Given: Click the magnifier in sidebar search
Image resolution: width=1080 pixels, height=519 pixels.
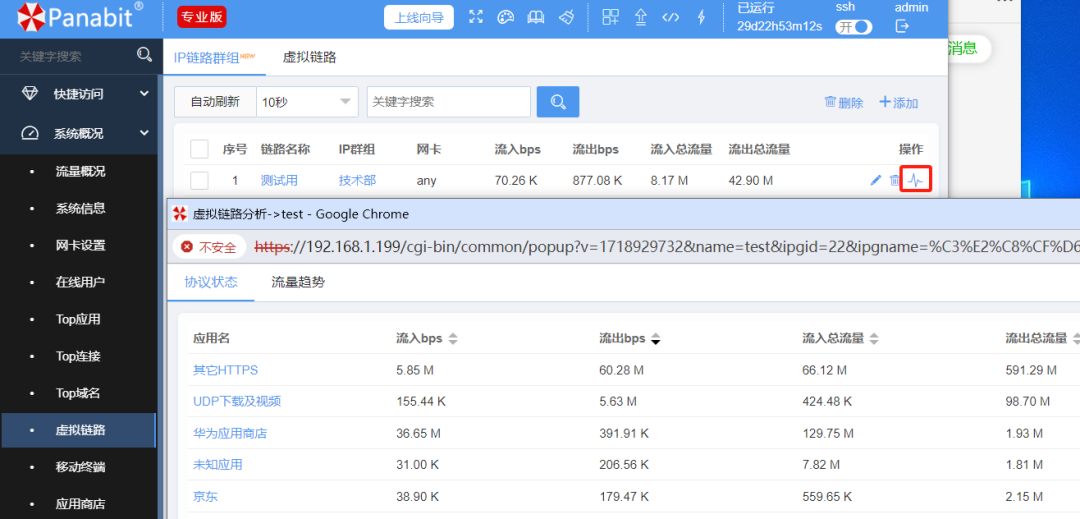Looking at the screenshot, I should pos(144,54).
